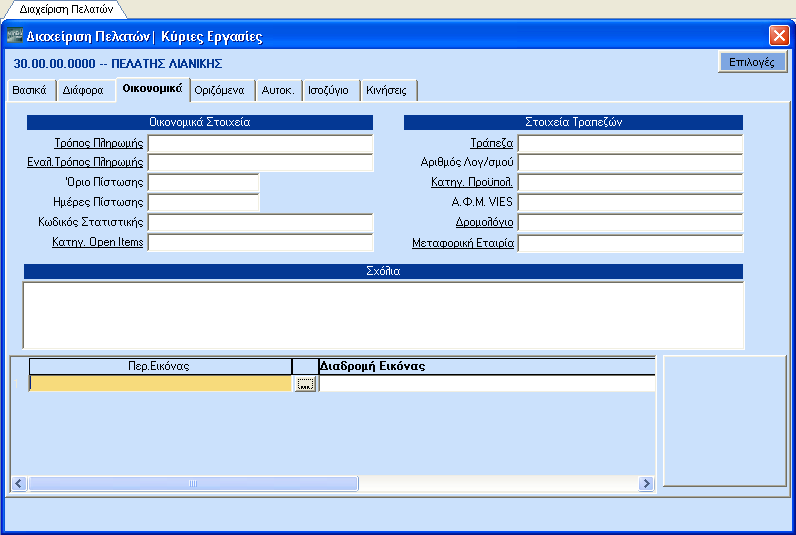The image size is (796, 535).
Task: Click the Δρομολόγιο link label
Action: pyautogui.click(x=484, y=222)
